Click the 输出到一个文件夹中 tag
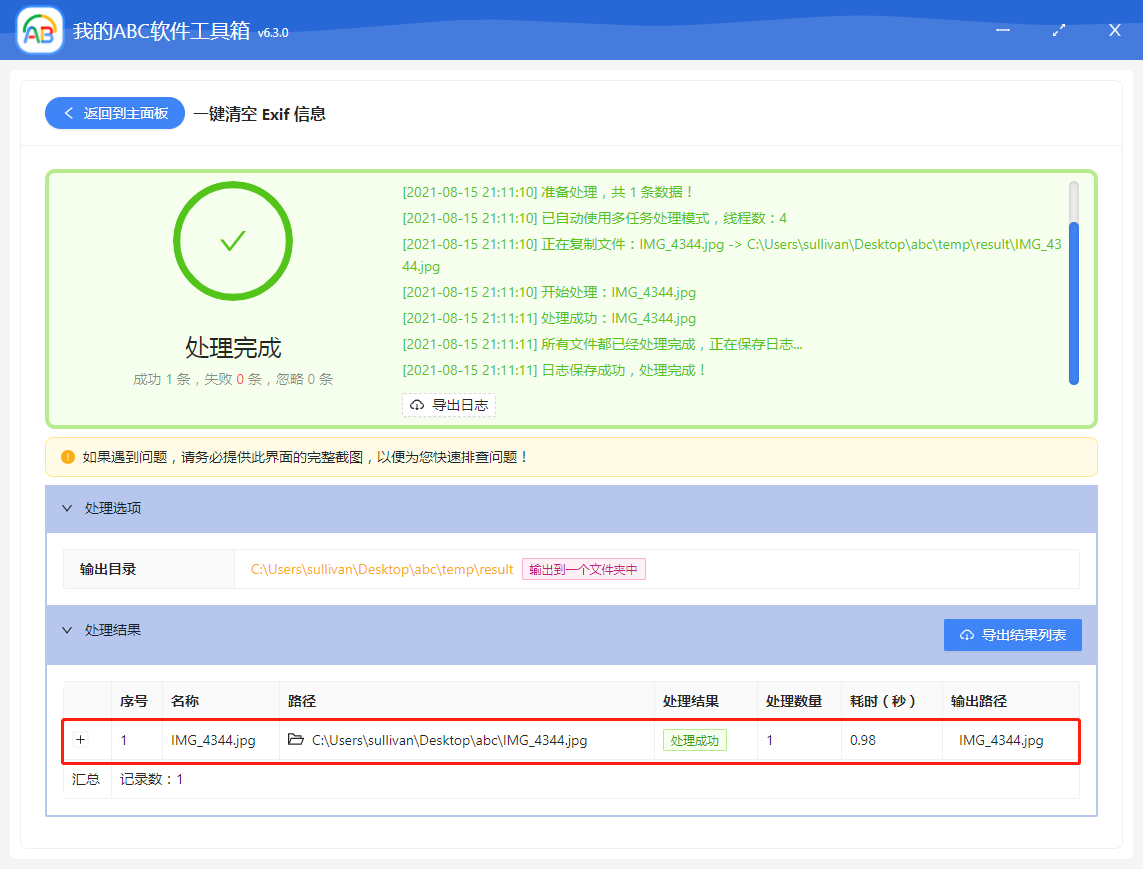This screenshot has height=869, width=1143. pyautogui.click(x=584, y=569)
